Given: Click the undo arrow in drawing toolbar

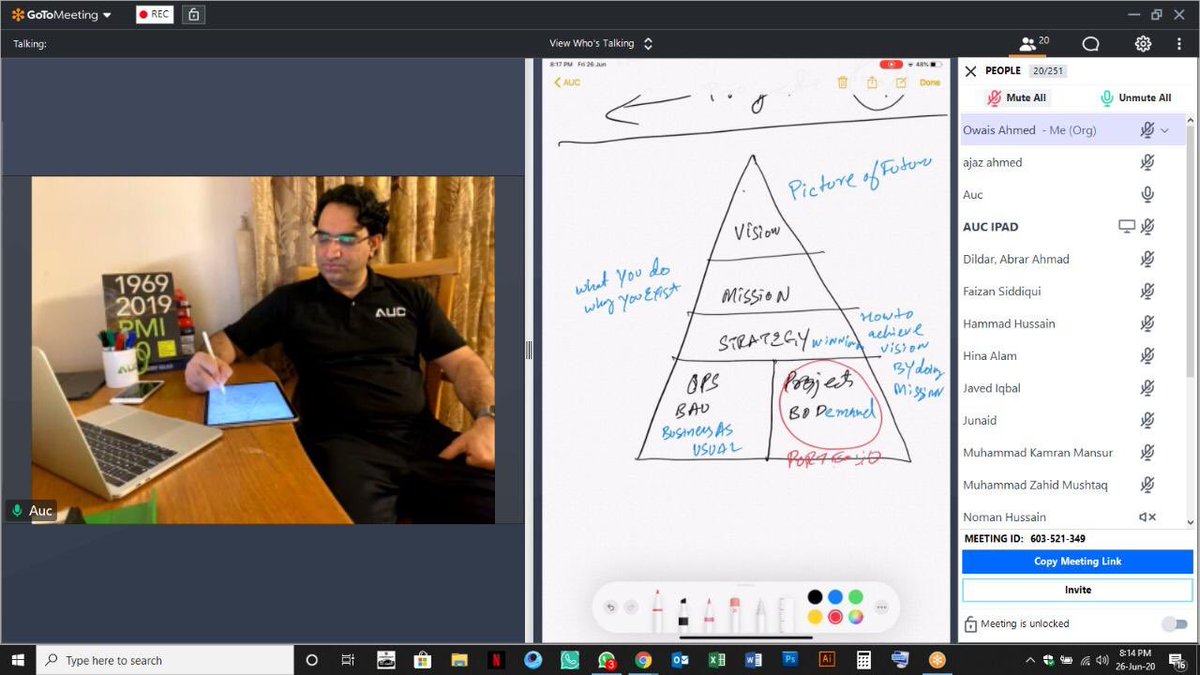Looking at the screenshot, I should (610, 607).
